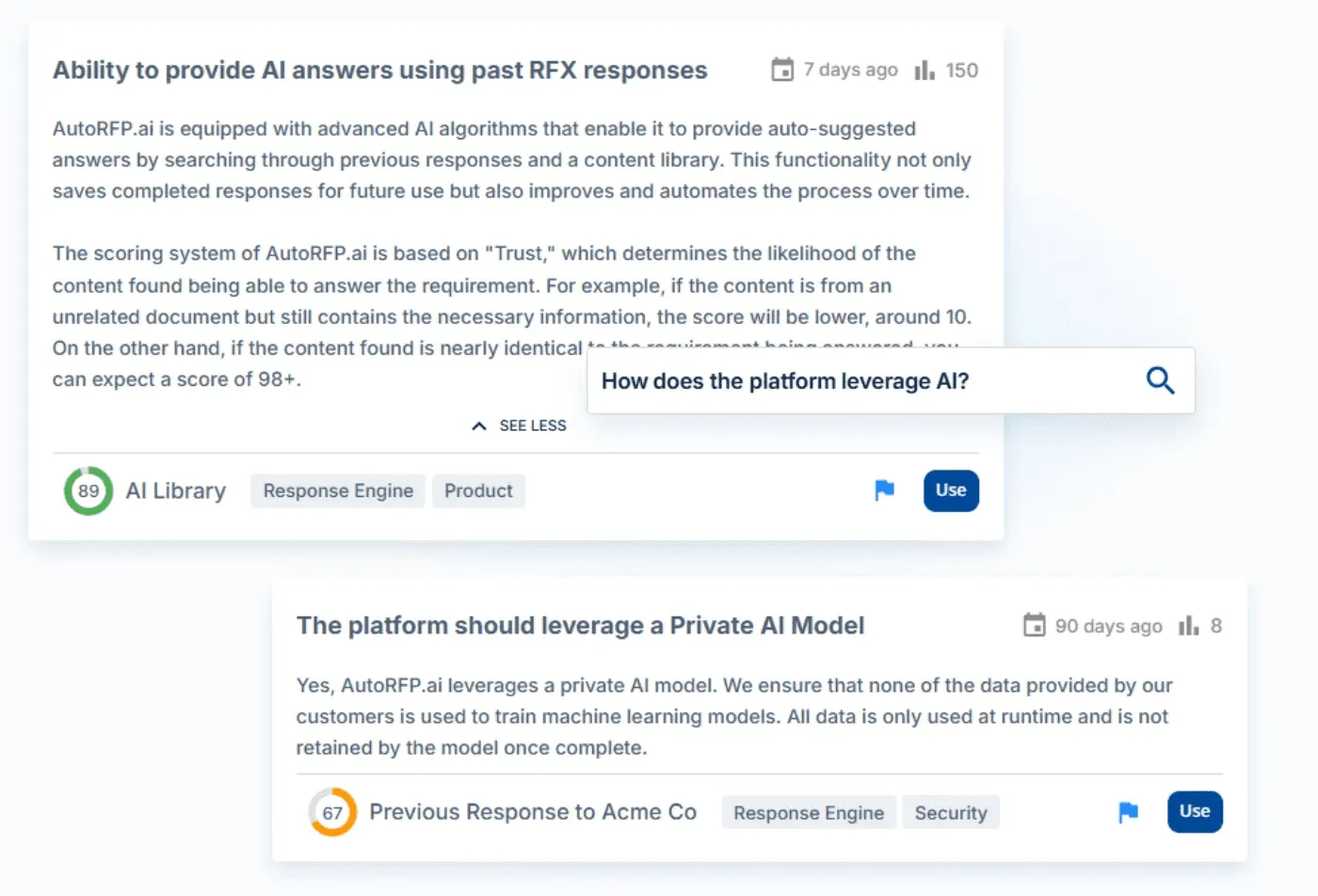Click the calendar icon beside '7 days ago'
The height and width of the screenshot is (896, 1318).
pyautogui.click(x=782, y=70)
